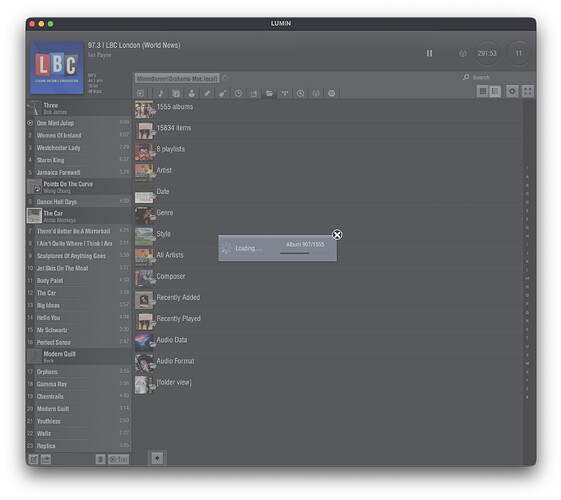Click the share playlist arrow icon

46,459
